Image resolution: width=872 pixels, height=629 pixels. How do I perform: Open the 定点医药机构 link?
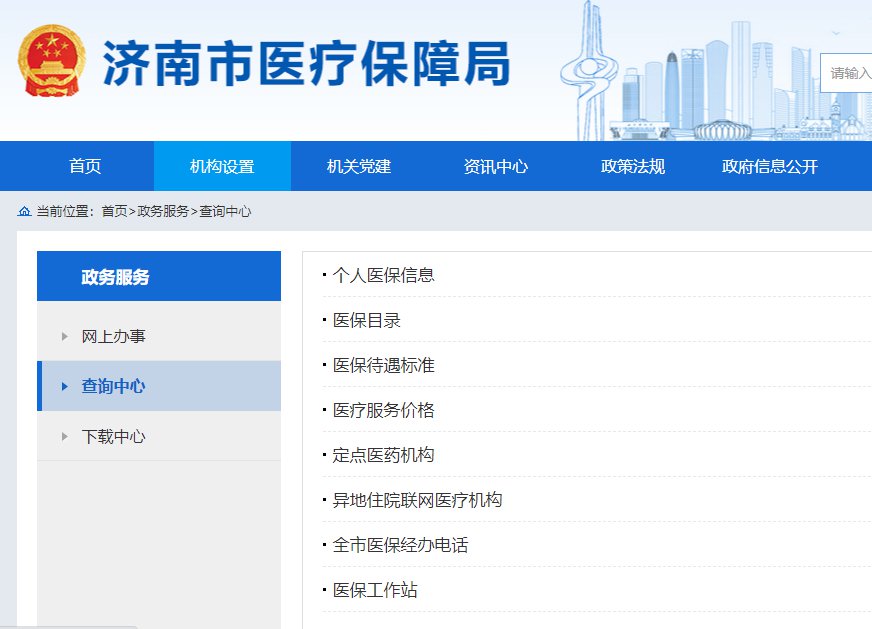click(x=383, y=455)
